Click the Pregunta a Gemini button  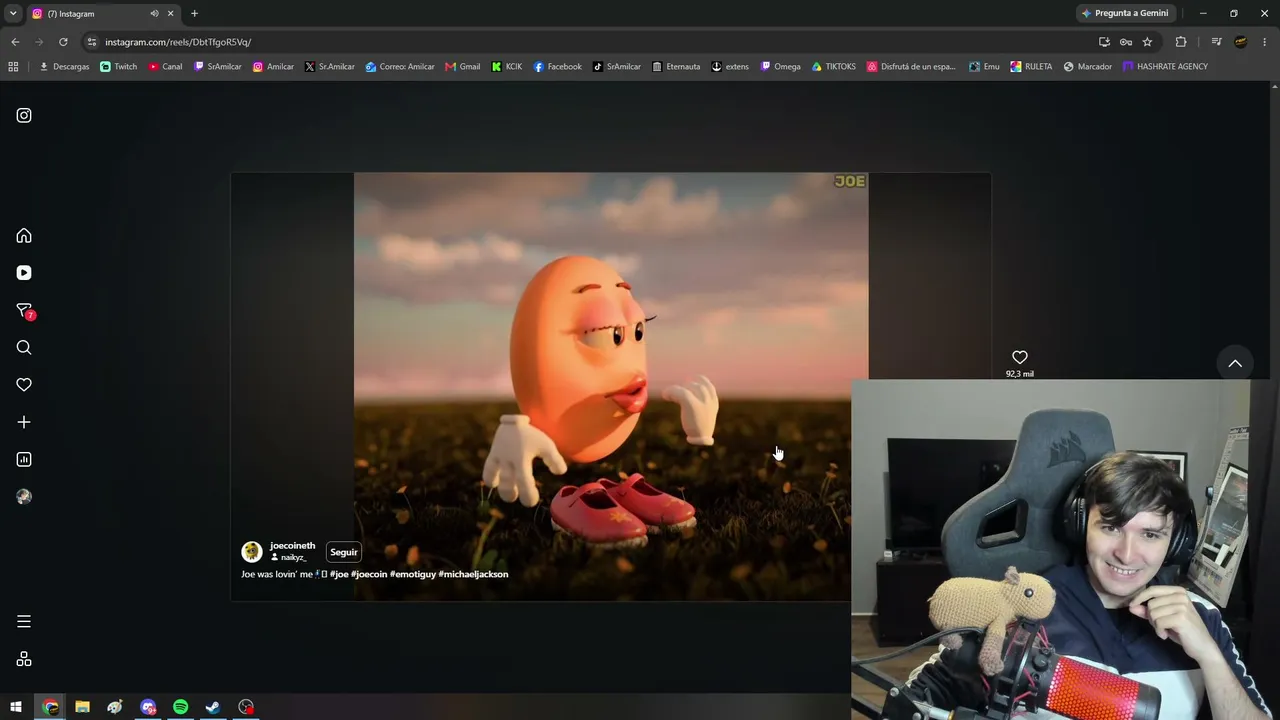tap(1125, 13)
